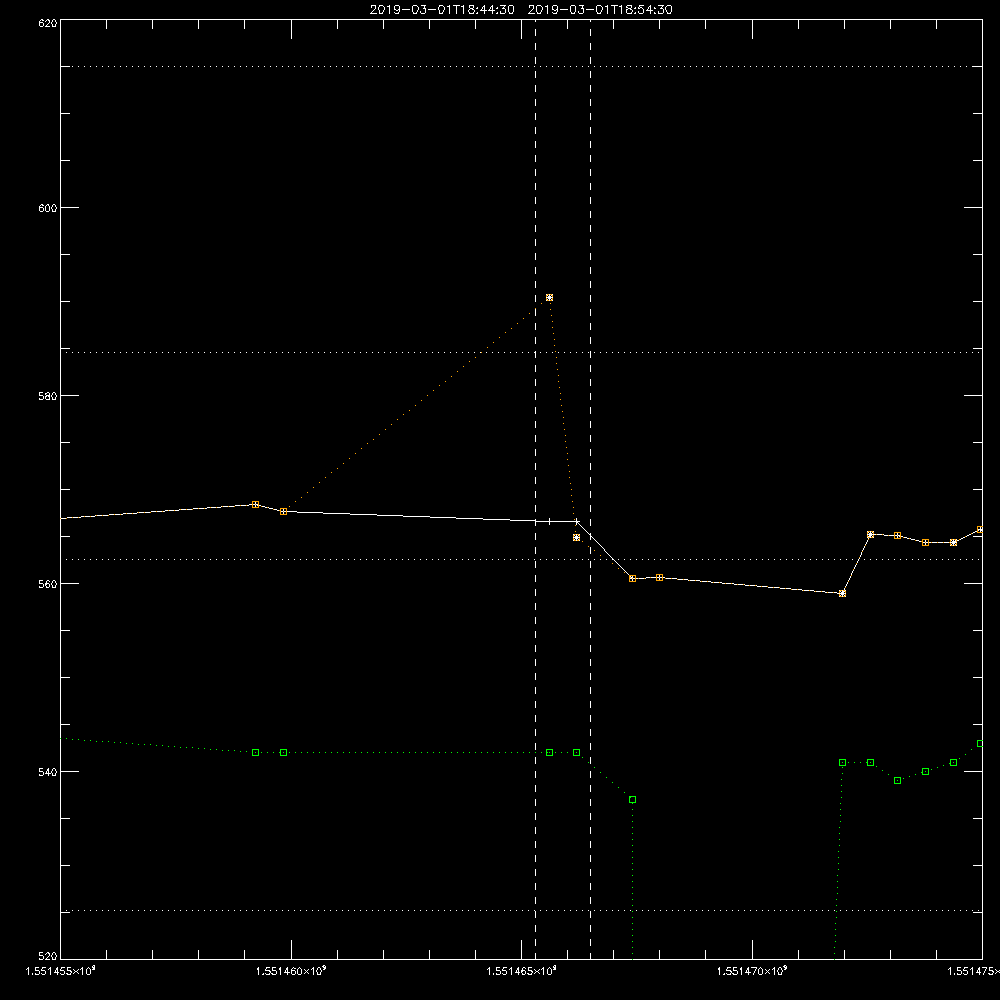Pick the orange point just below the white line between the dashed lines
This screenshot has height=1000, width=1000.
[x=577, y=538]
